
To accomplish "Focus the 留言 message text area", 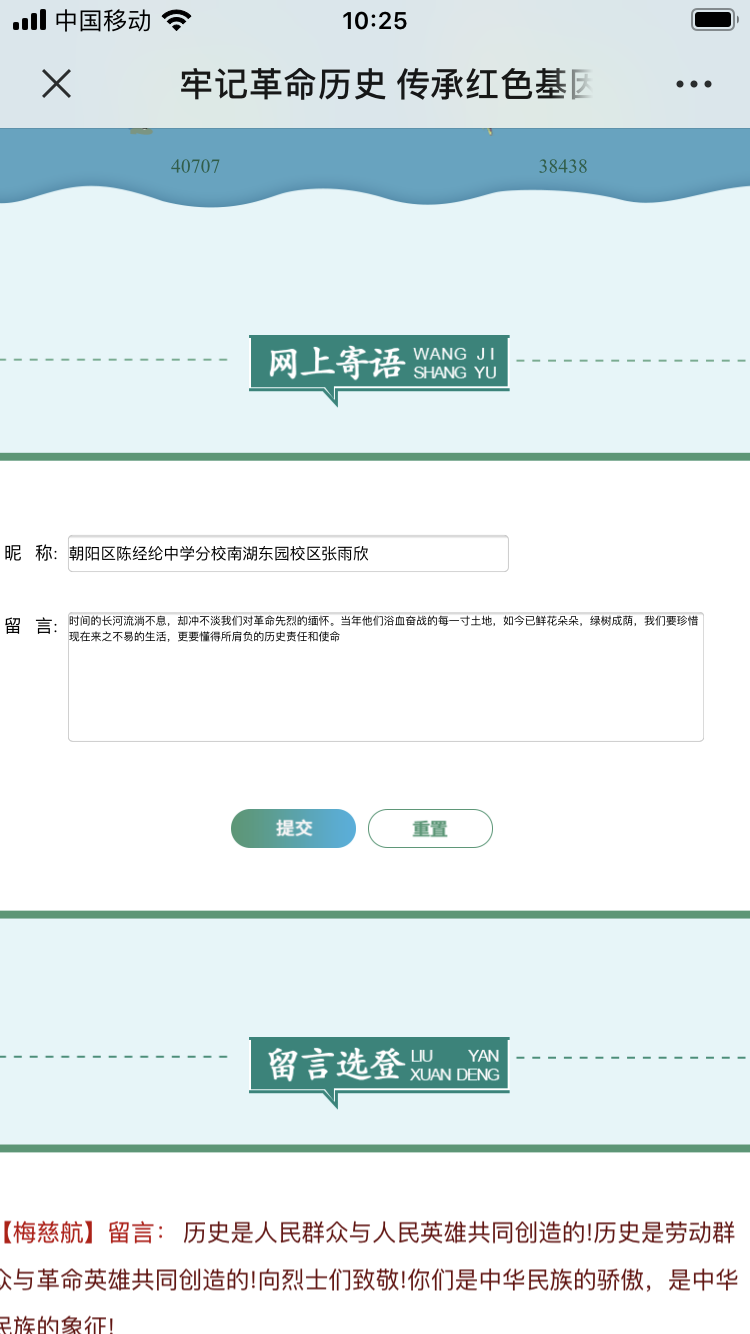I will point(385,677).
